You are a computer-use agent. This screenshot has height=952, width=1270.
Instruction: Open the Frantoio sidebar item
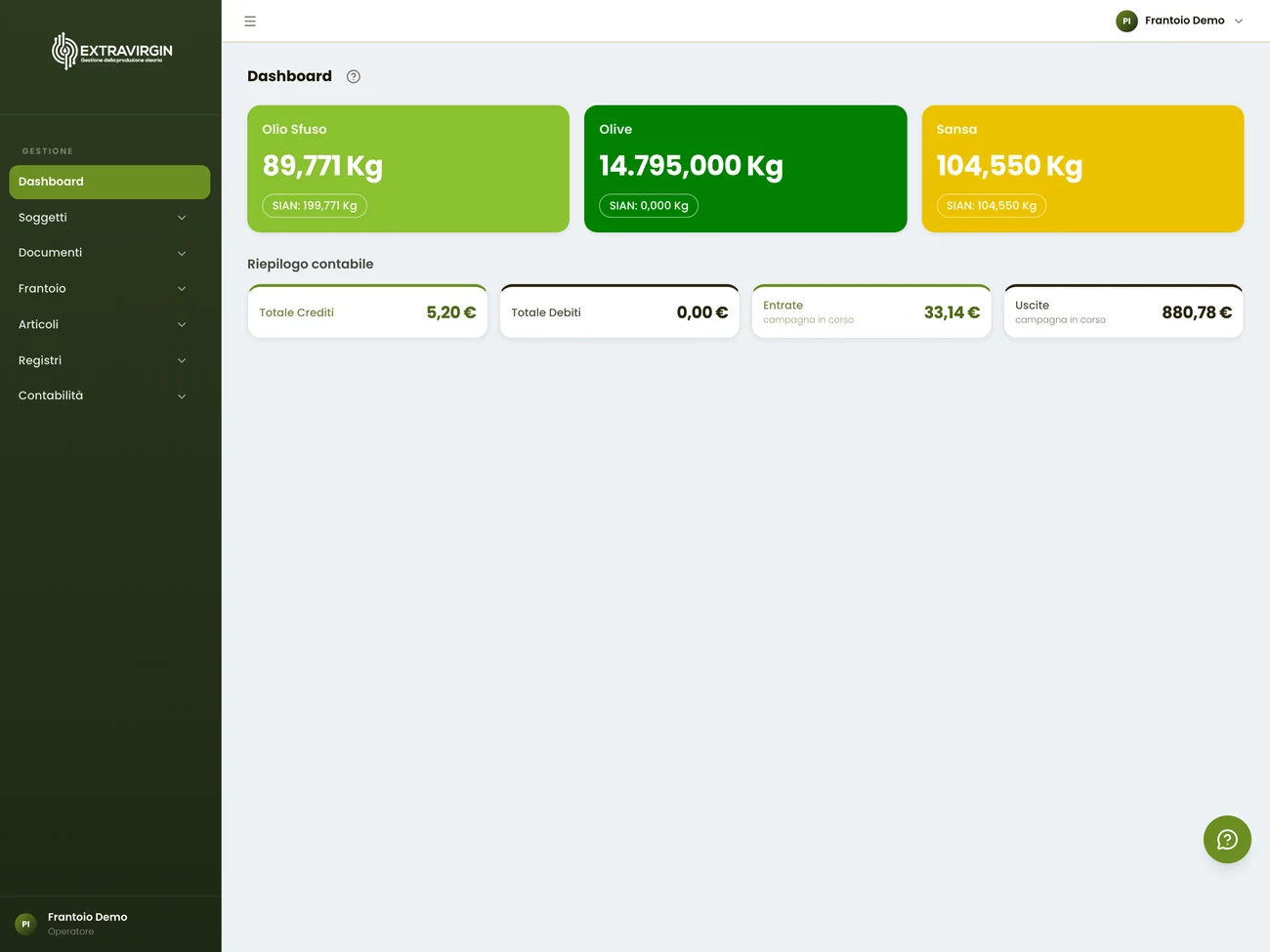tap(109, 289)
